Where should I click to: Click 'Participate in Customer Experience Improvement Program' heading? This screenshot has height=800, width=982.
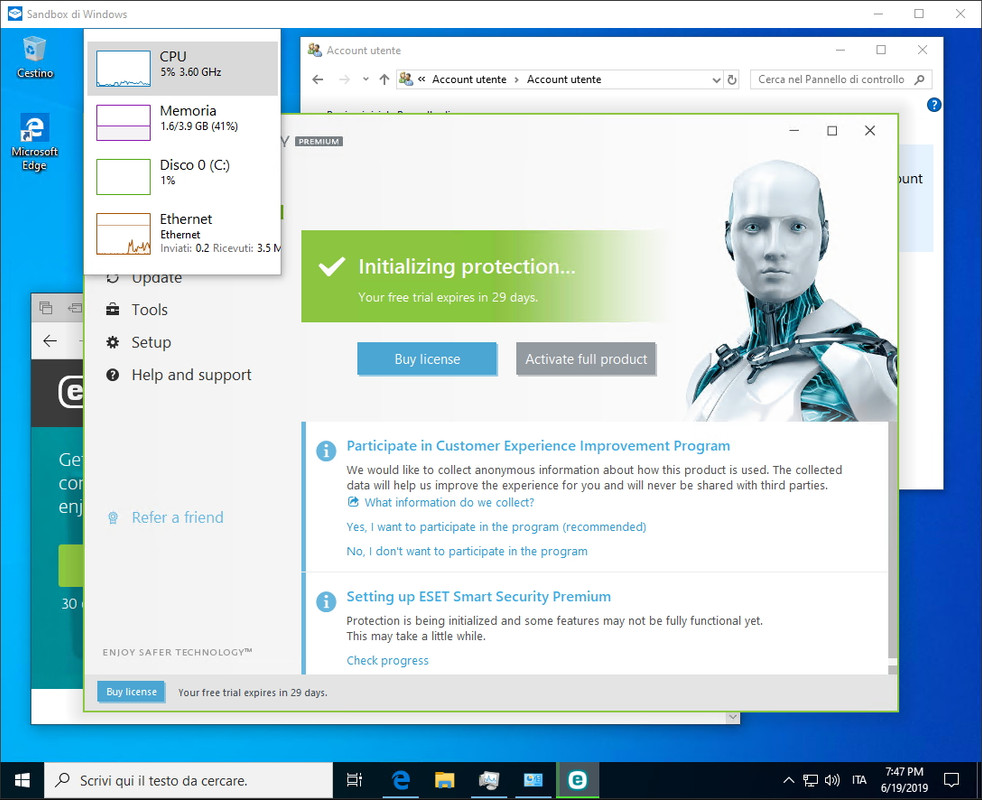(538, 446)
